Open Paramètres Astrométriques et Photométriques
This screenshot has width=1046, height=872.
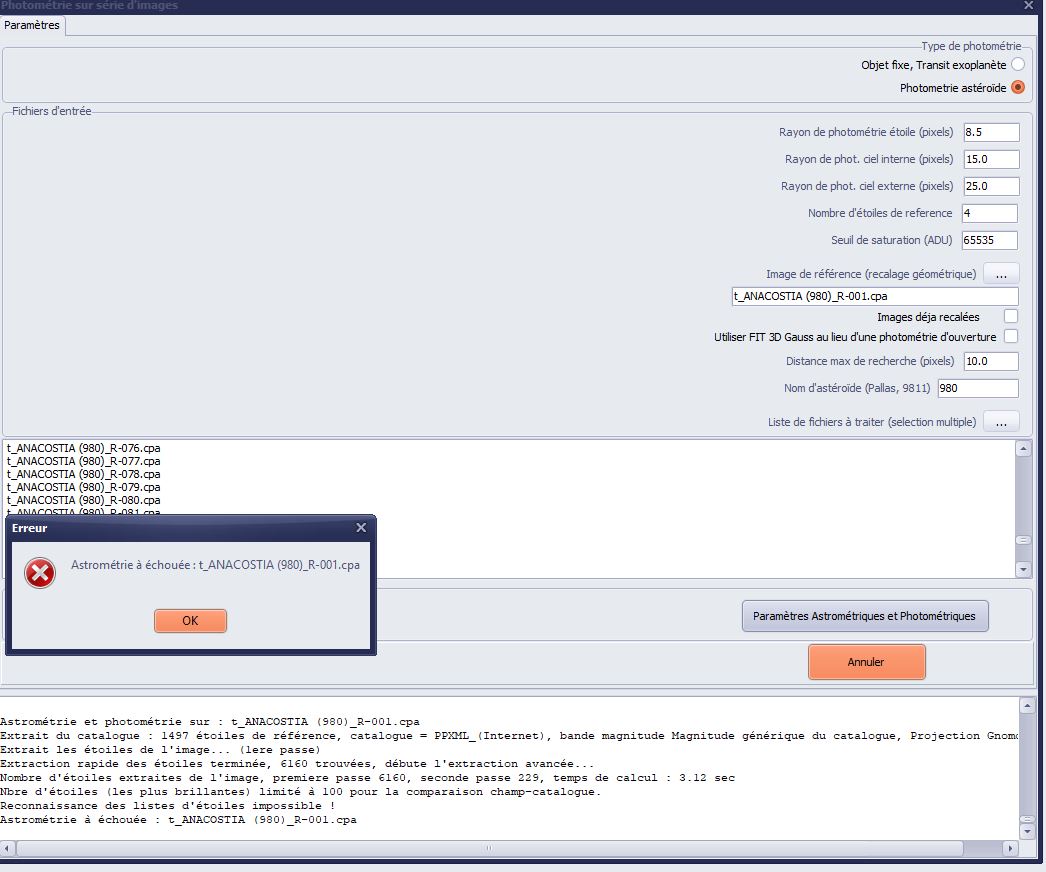tap(864, 616)
